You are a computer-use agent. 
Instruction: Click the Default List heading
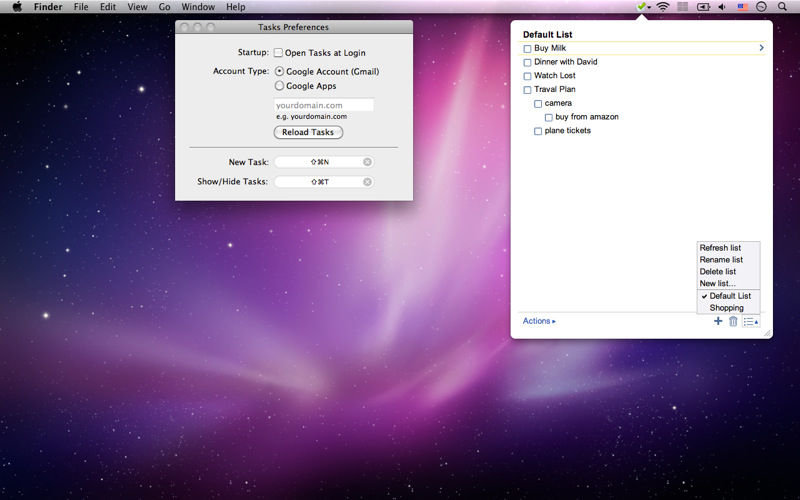click(547, 34)
